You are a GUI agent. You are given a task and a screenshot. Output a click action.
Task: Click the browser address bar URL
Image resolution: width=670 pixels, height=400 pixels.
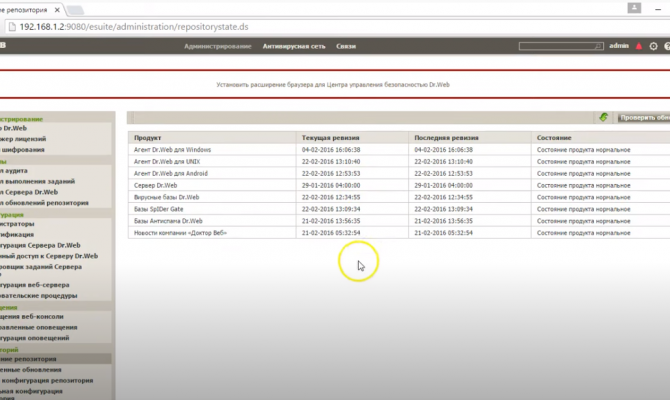[x=134, y=27]
